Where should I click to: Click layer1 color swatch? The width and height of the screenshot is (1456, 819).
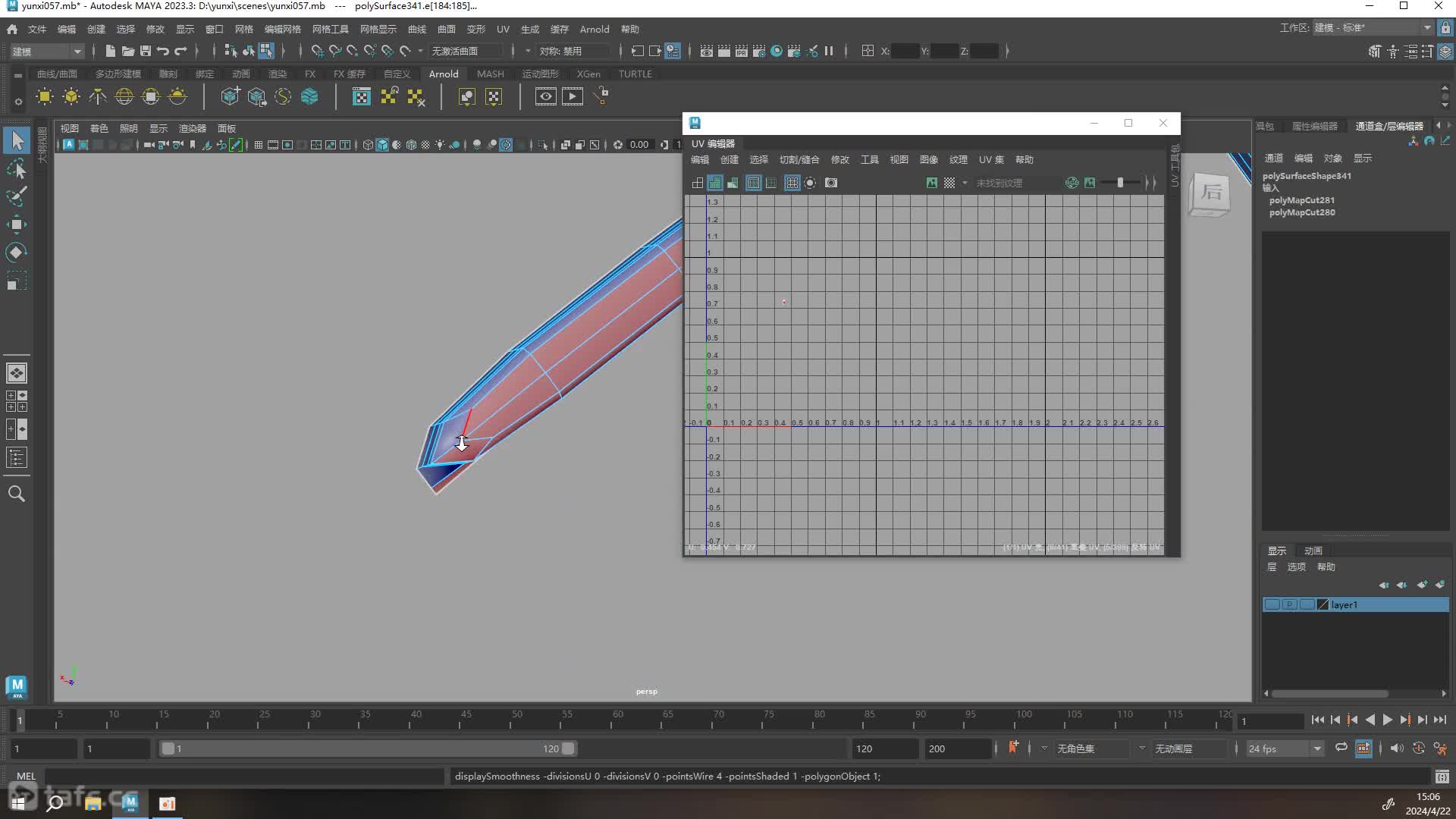[x=1323, y=604]
